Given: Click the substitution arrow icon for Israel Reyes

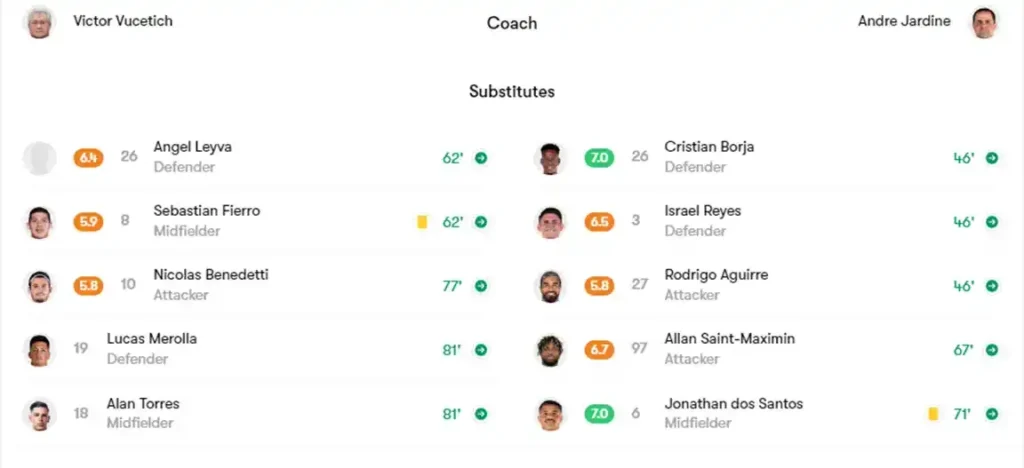Looking at the screenshot, I should (992, 222).
